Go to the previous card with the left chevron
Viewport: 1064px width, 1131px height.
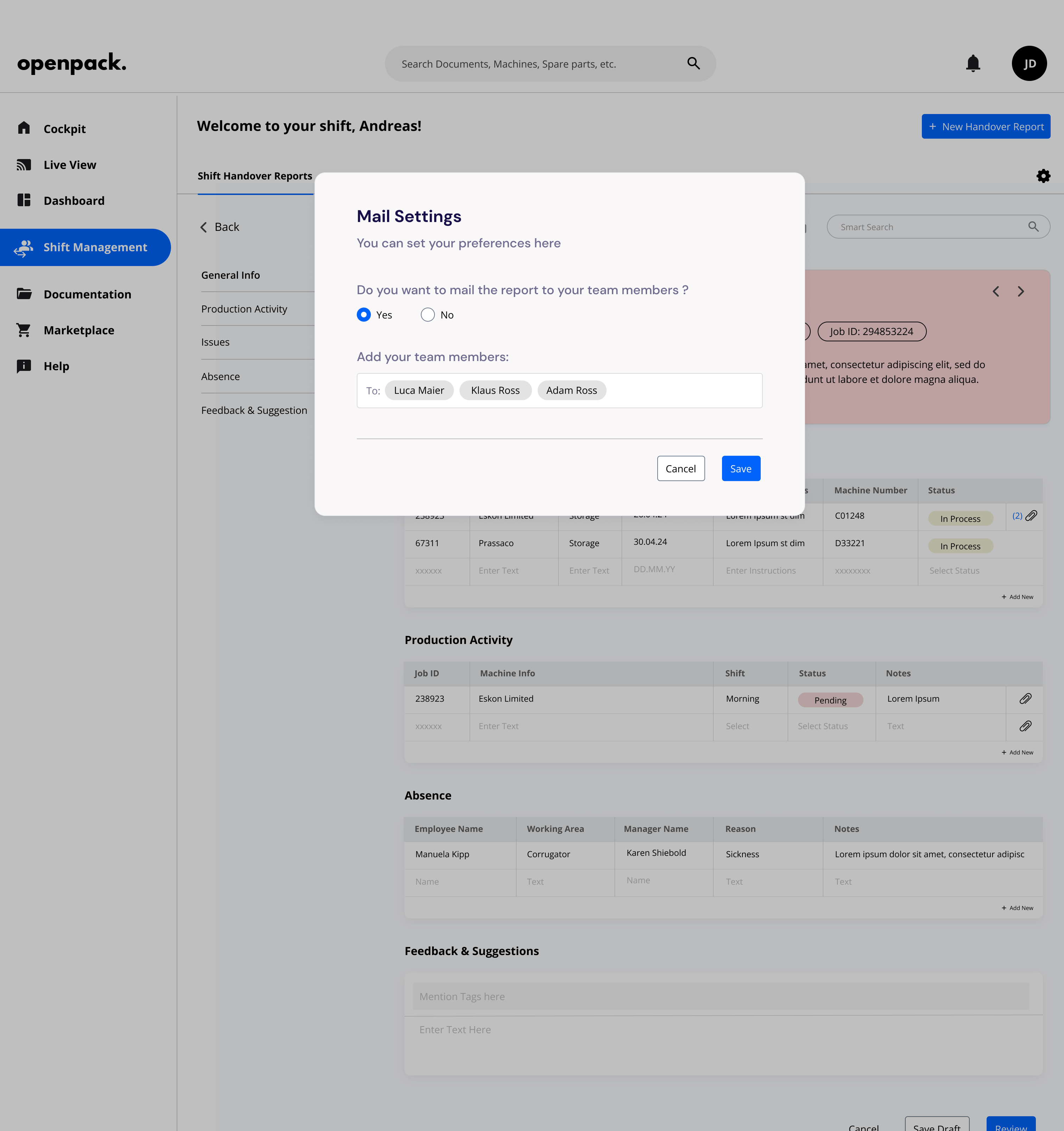coord(995,291)
